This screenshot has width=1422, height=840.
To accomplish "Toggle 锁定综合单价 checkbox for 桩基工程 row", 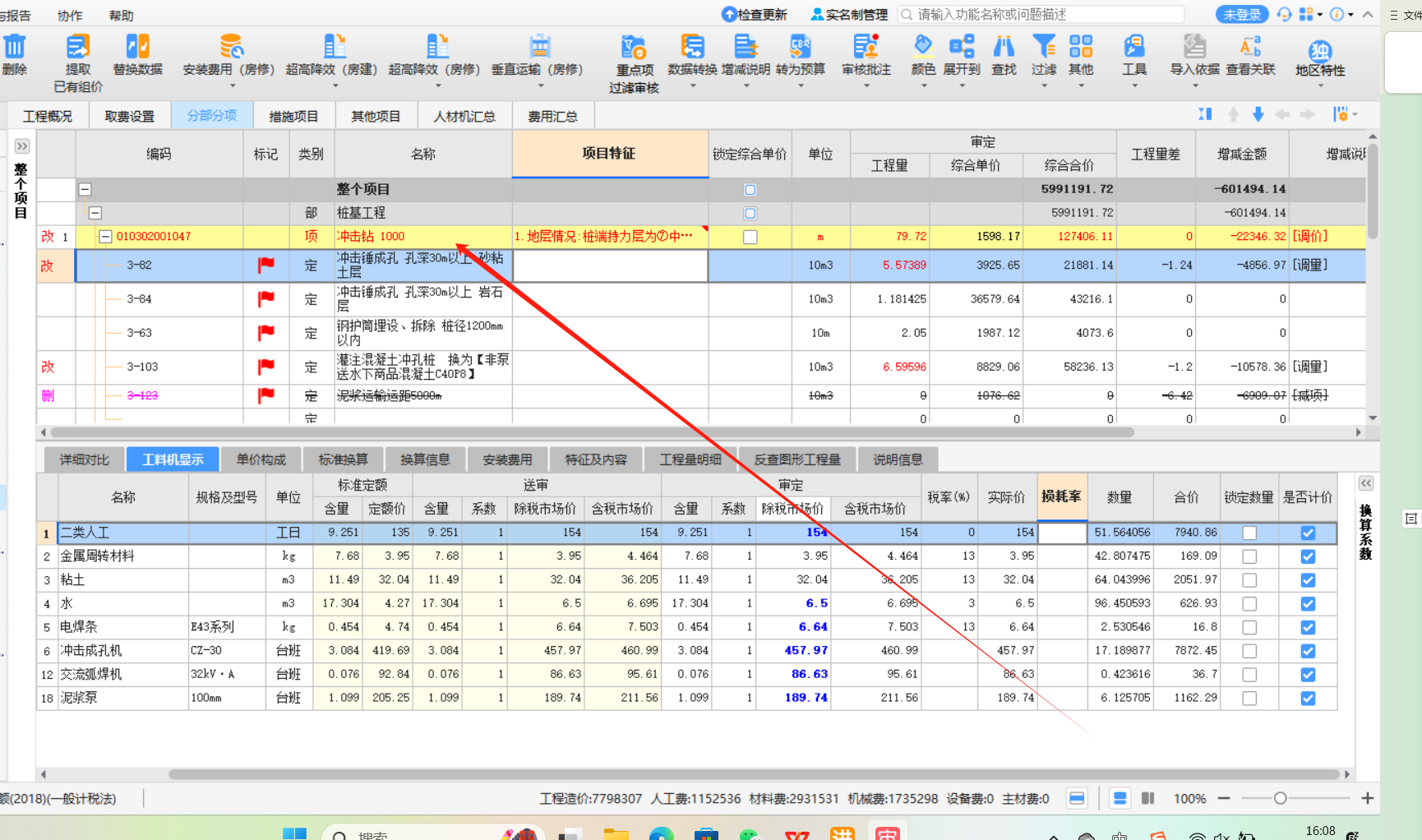I will 750,214.
